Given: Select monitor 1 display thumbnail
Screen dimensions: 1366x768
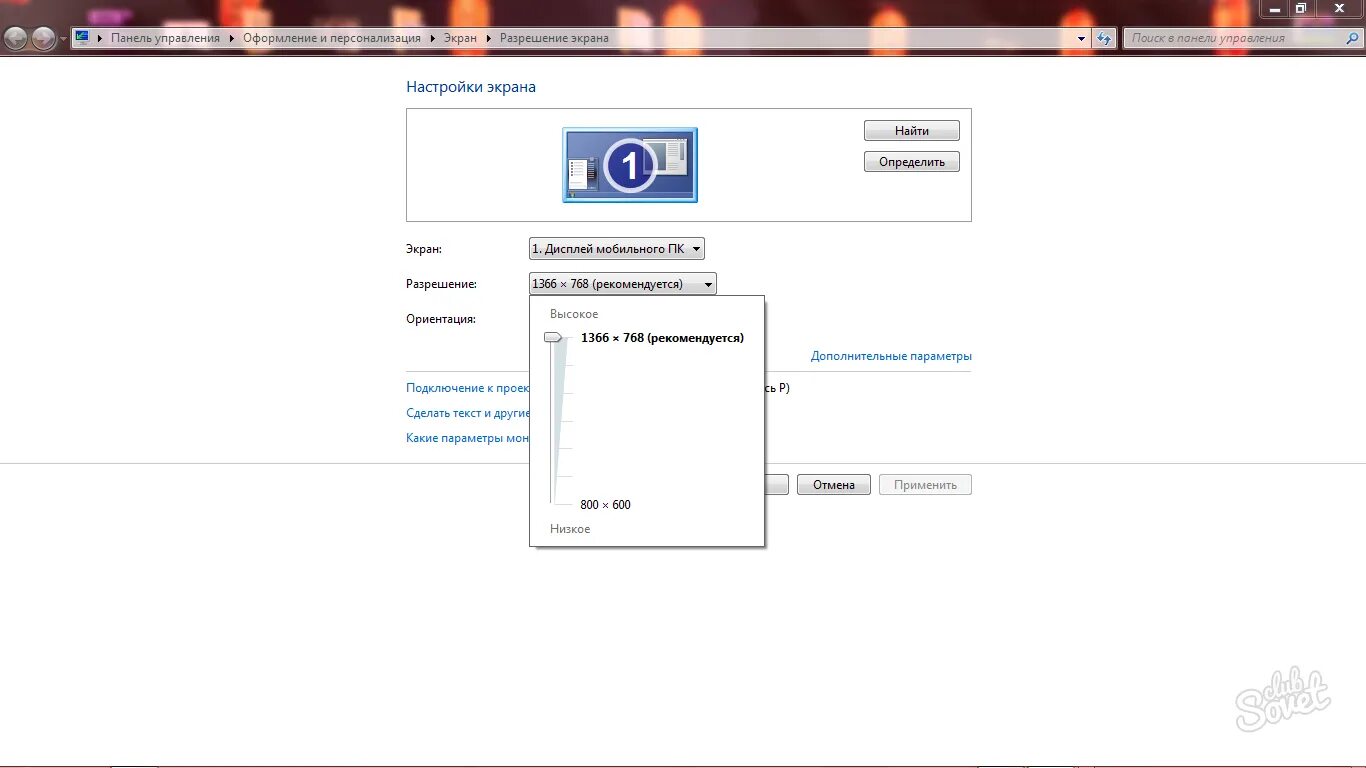Looking at the screenshot, I should click(630, 165).
